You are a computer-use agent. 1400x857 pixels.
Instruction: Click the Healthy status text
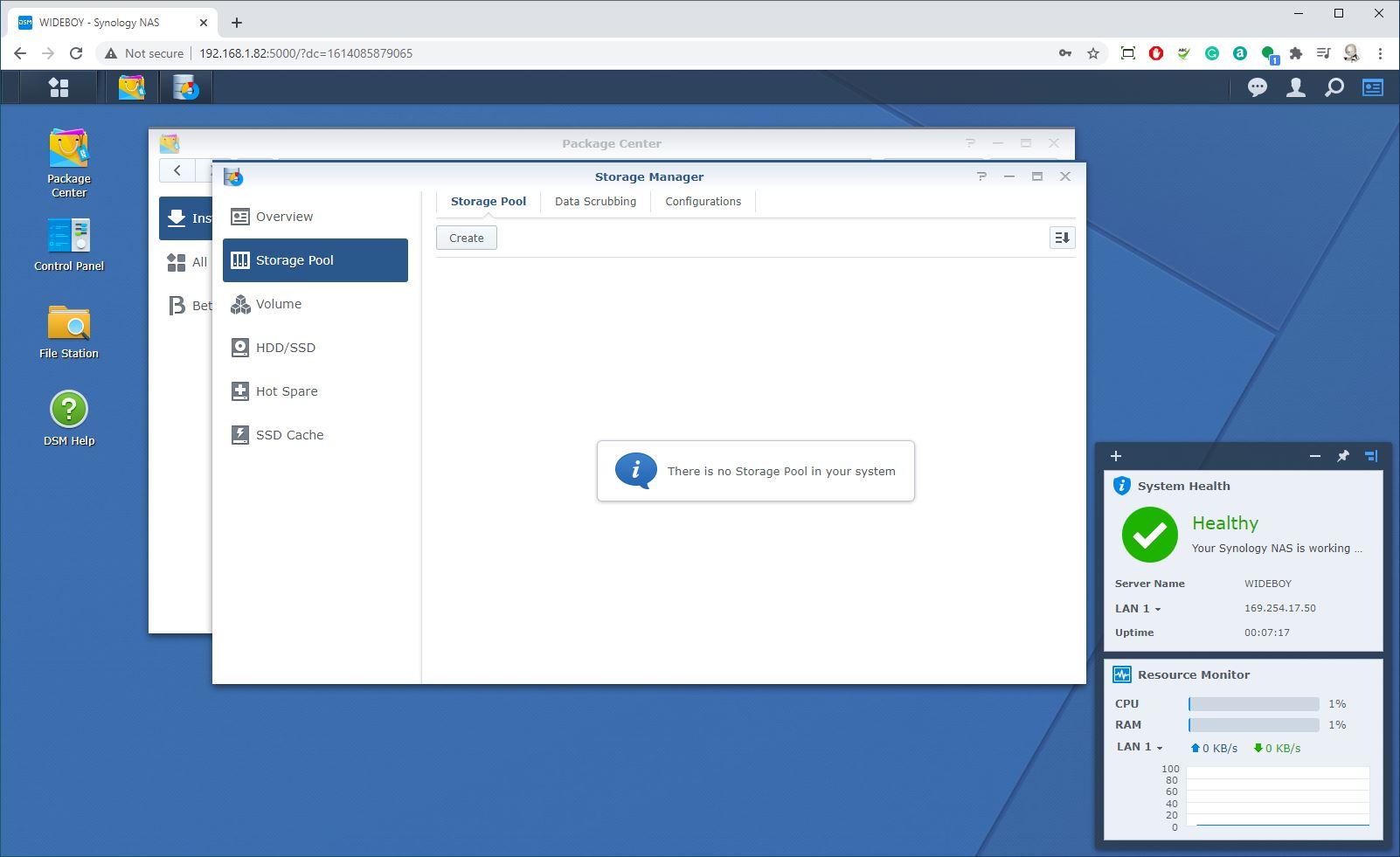pos(1225,523)
